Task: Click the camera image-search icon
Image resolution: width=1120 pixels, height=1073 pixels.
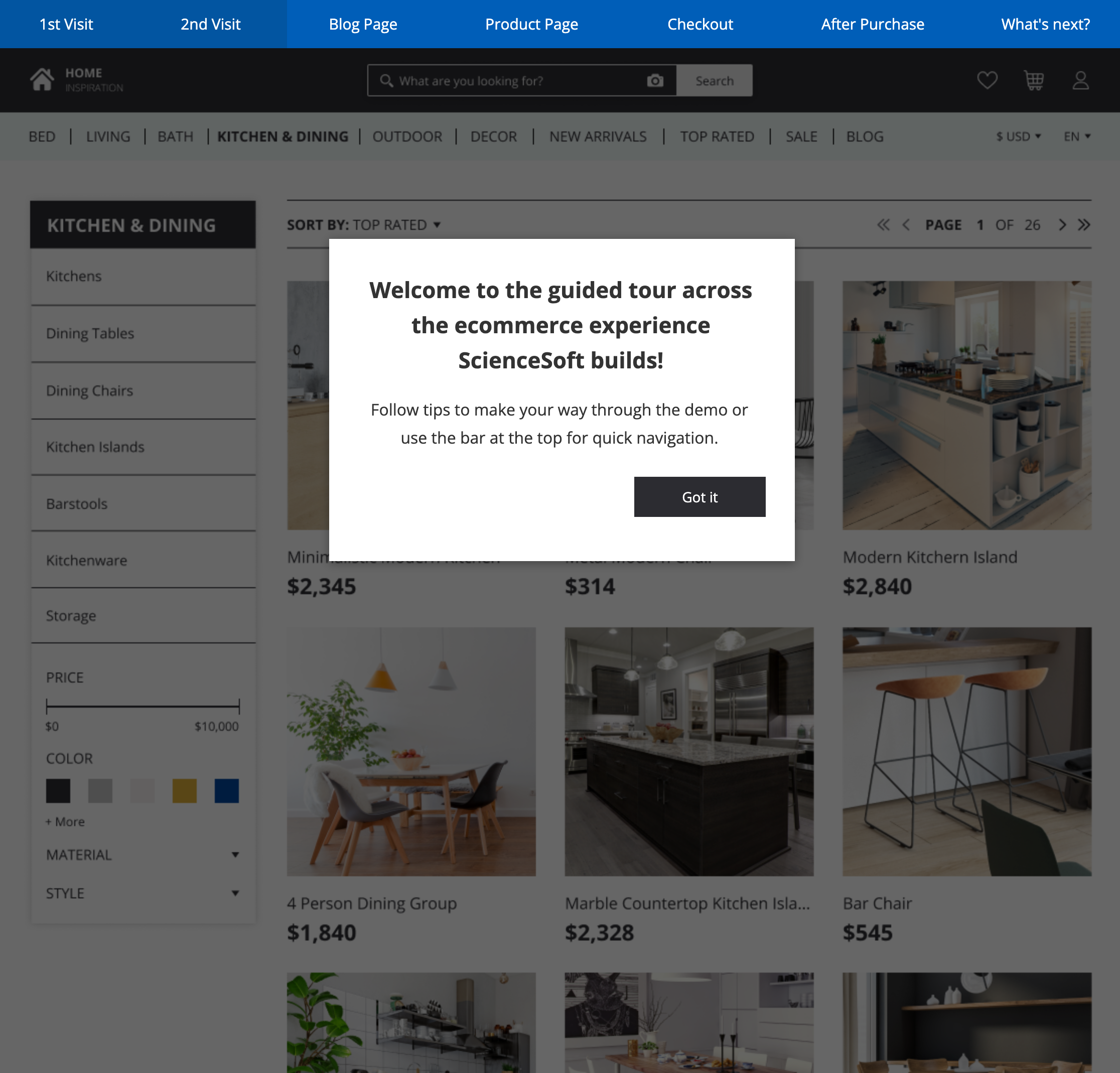Action: (655, 81)
